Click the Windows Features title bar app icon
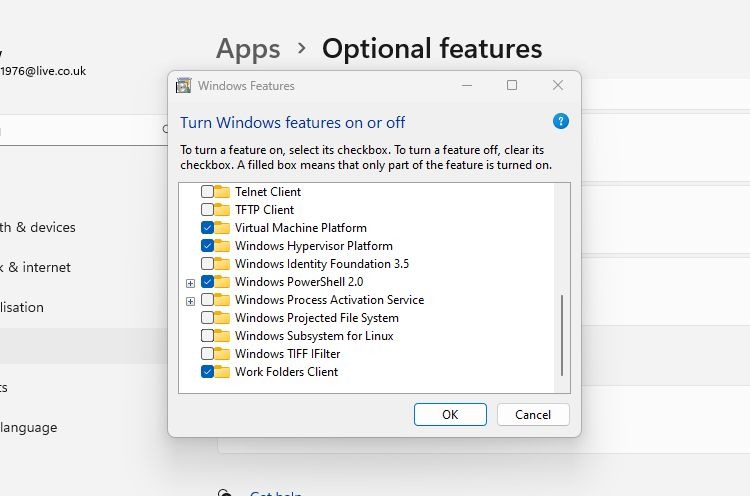 [184, 86]
